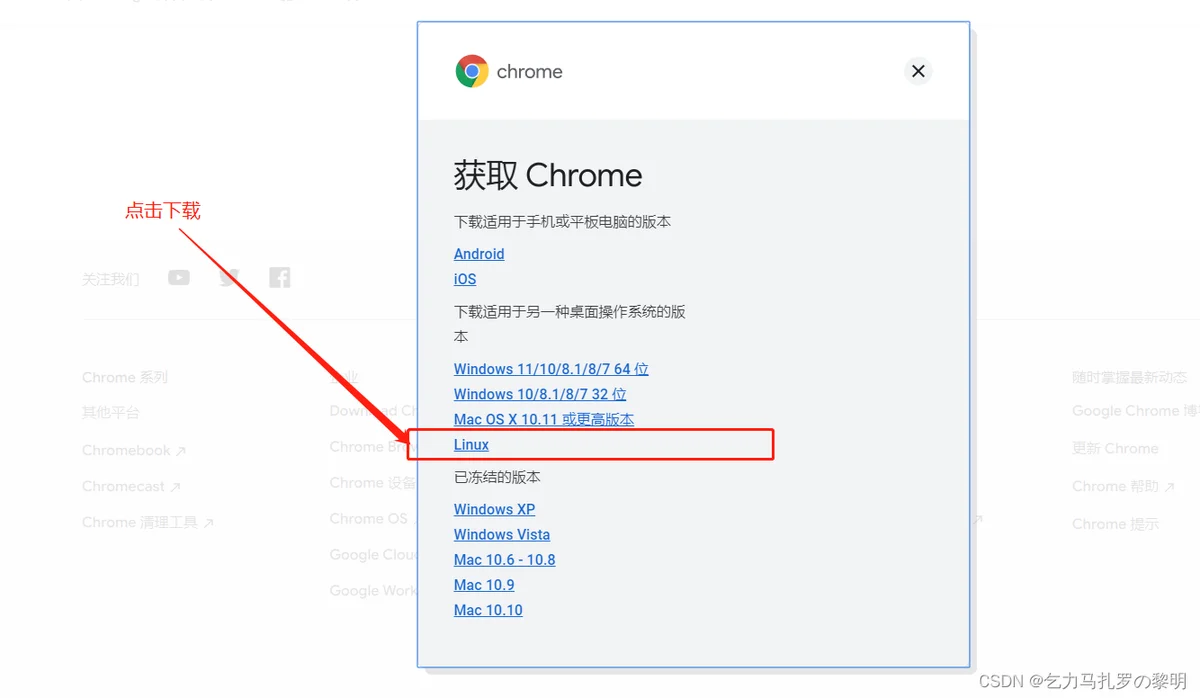Choose Windows 10/8.1/8/7 32 位 download

click(540, 394)
